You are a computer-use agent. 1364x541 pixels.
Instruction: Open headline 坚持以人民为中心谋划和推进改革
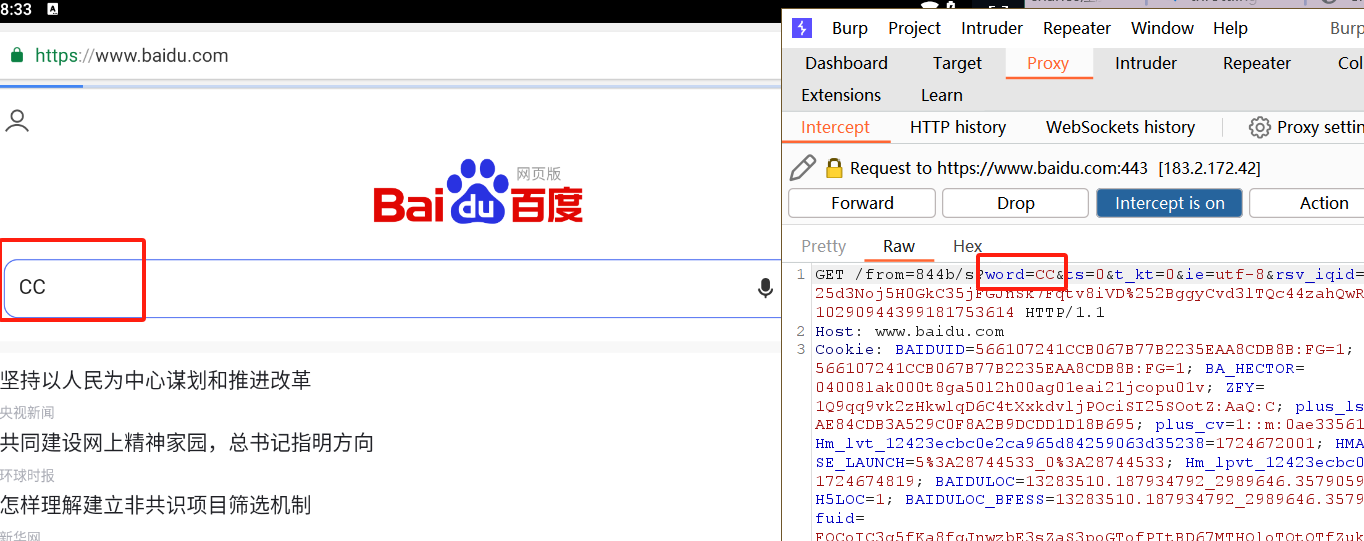coord(156,380)
